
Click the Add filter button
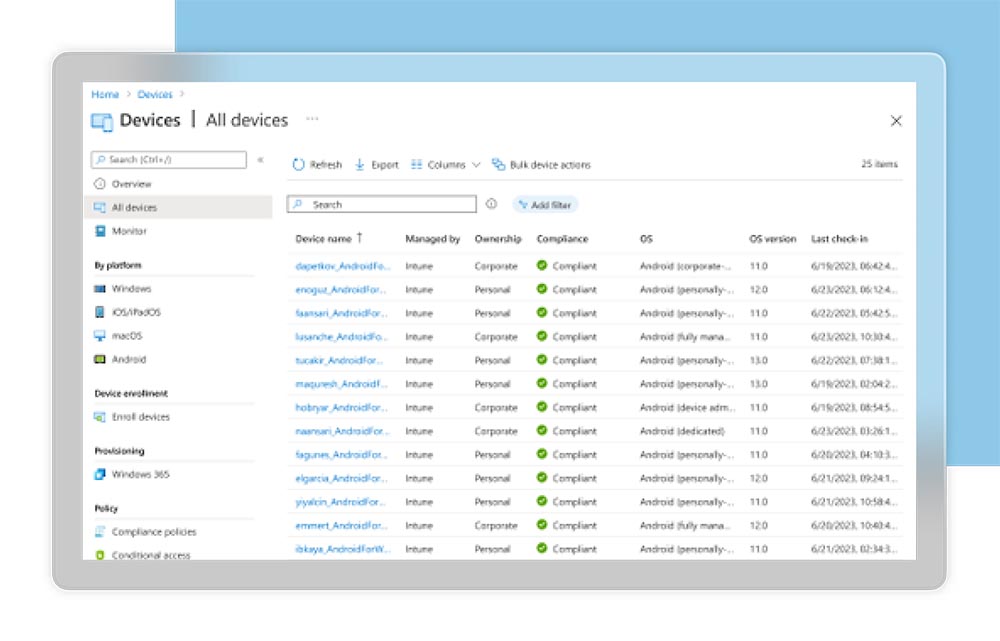point(545,205)
